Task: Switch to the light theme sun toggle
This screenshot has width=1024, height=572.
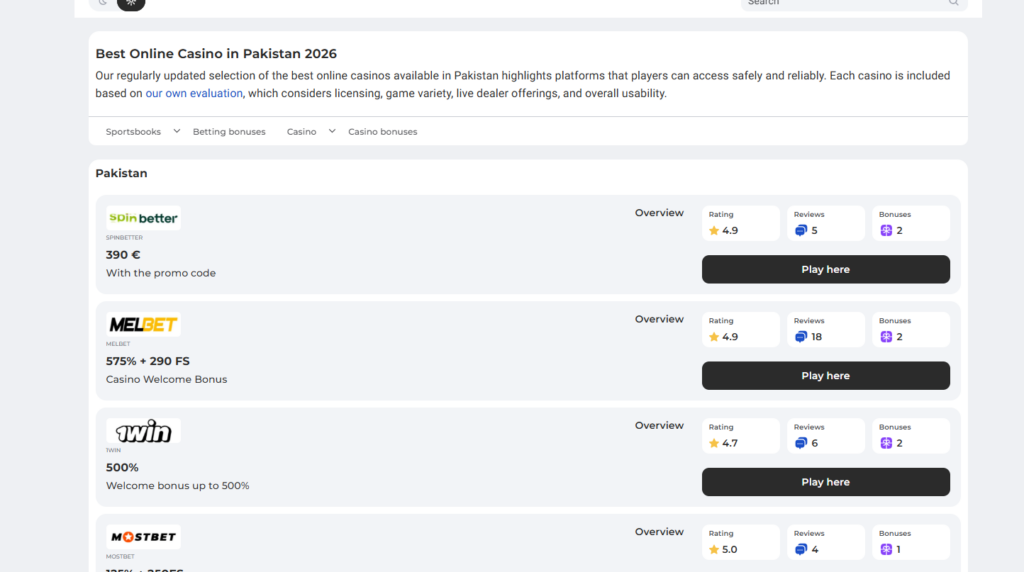Action: click(131, 3)
